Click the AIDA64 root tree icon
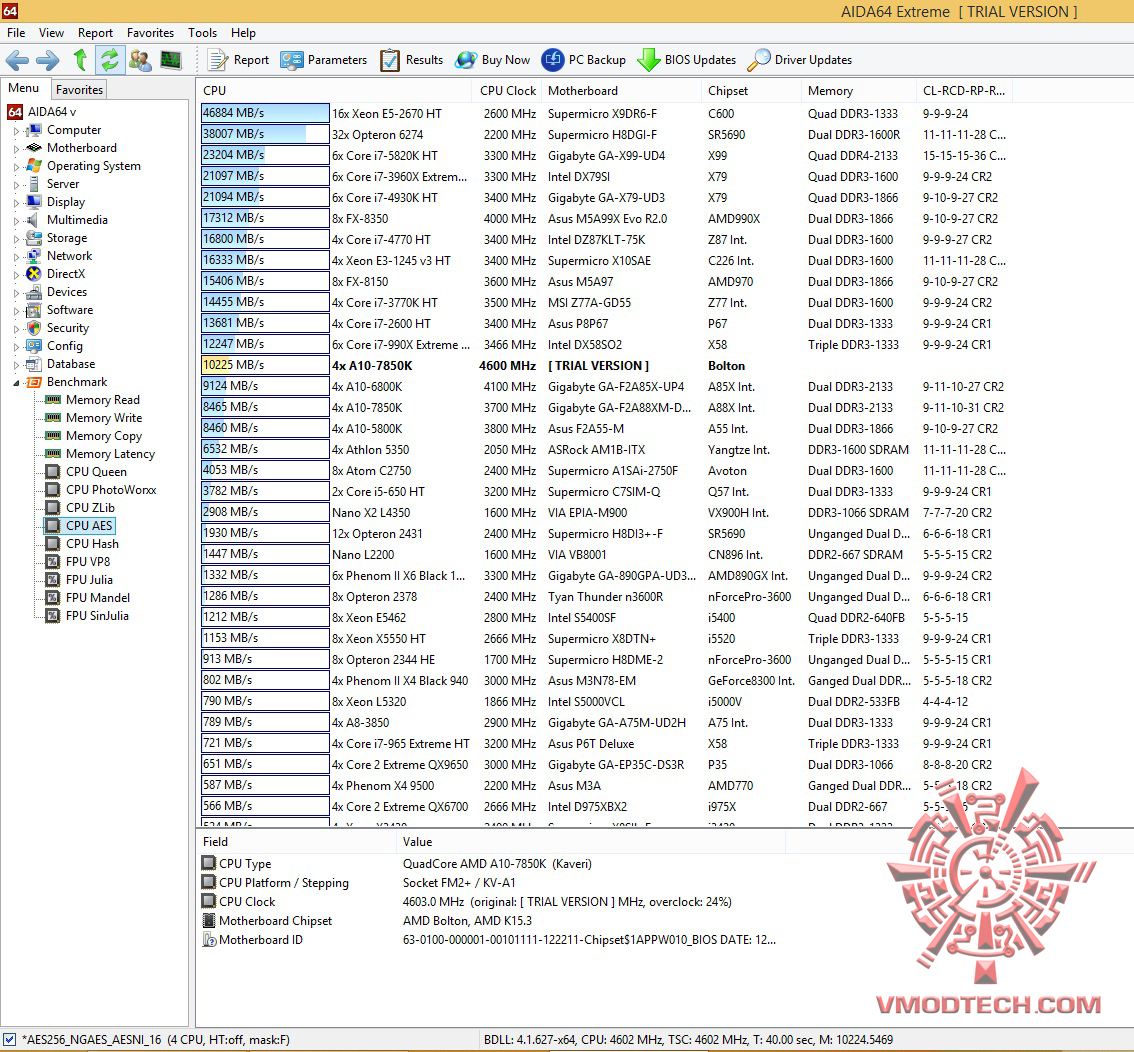The image size is (1134, 1052). (x=14, y=112)
